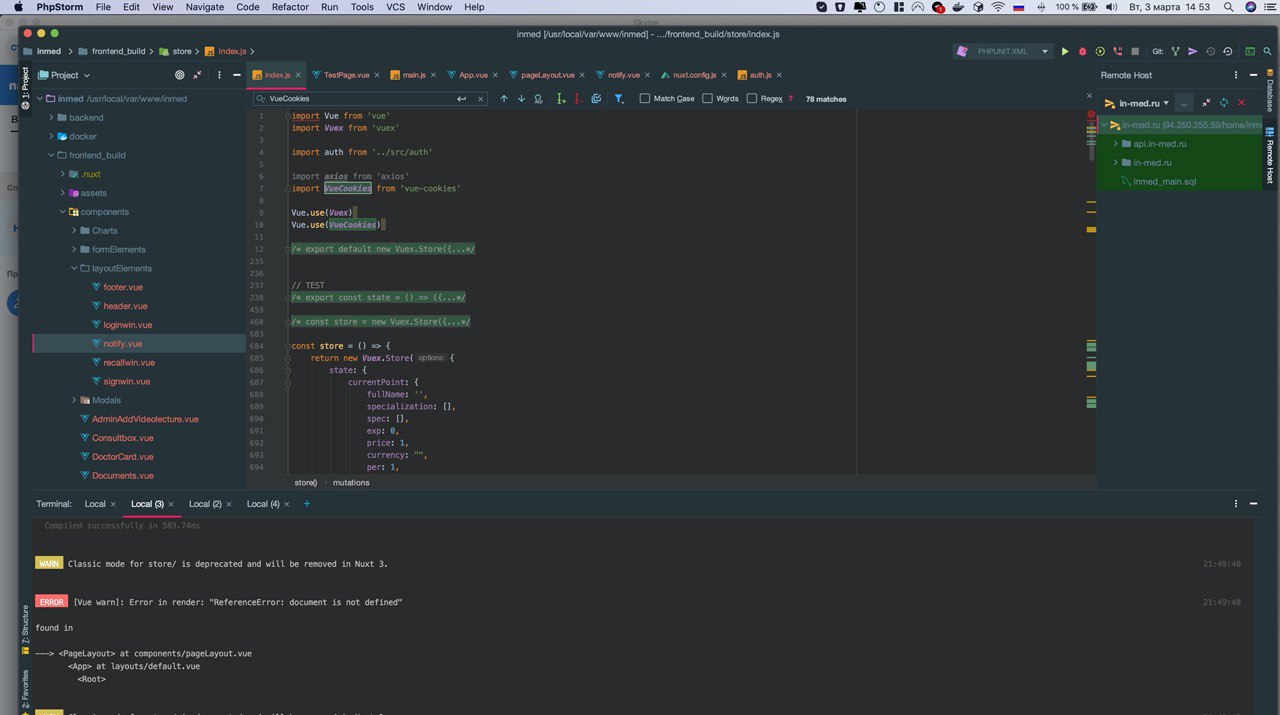Collapse the frontend_build folder
The height and width of the screenshot is (715, 1280).
click(51, 155)
